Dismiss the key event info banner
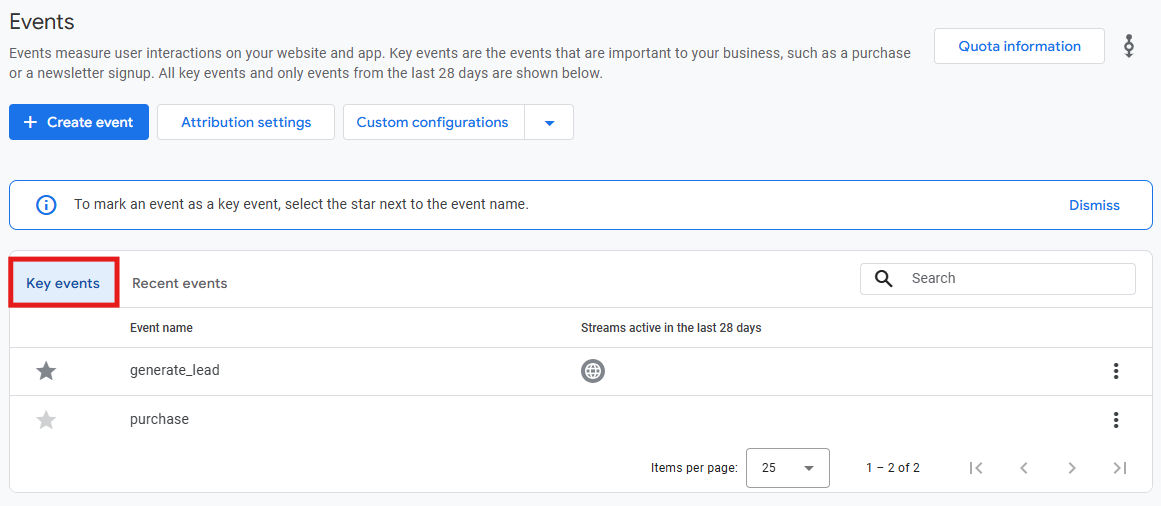 1094,205
